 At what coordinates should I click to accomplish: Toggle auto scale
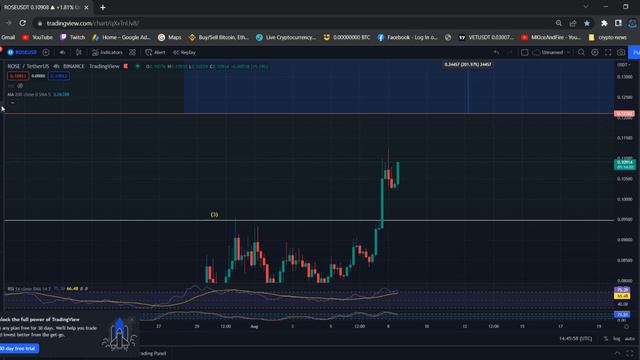coord(629,339)
